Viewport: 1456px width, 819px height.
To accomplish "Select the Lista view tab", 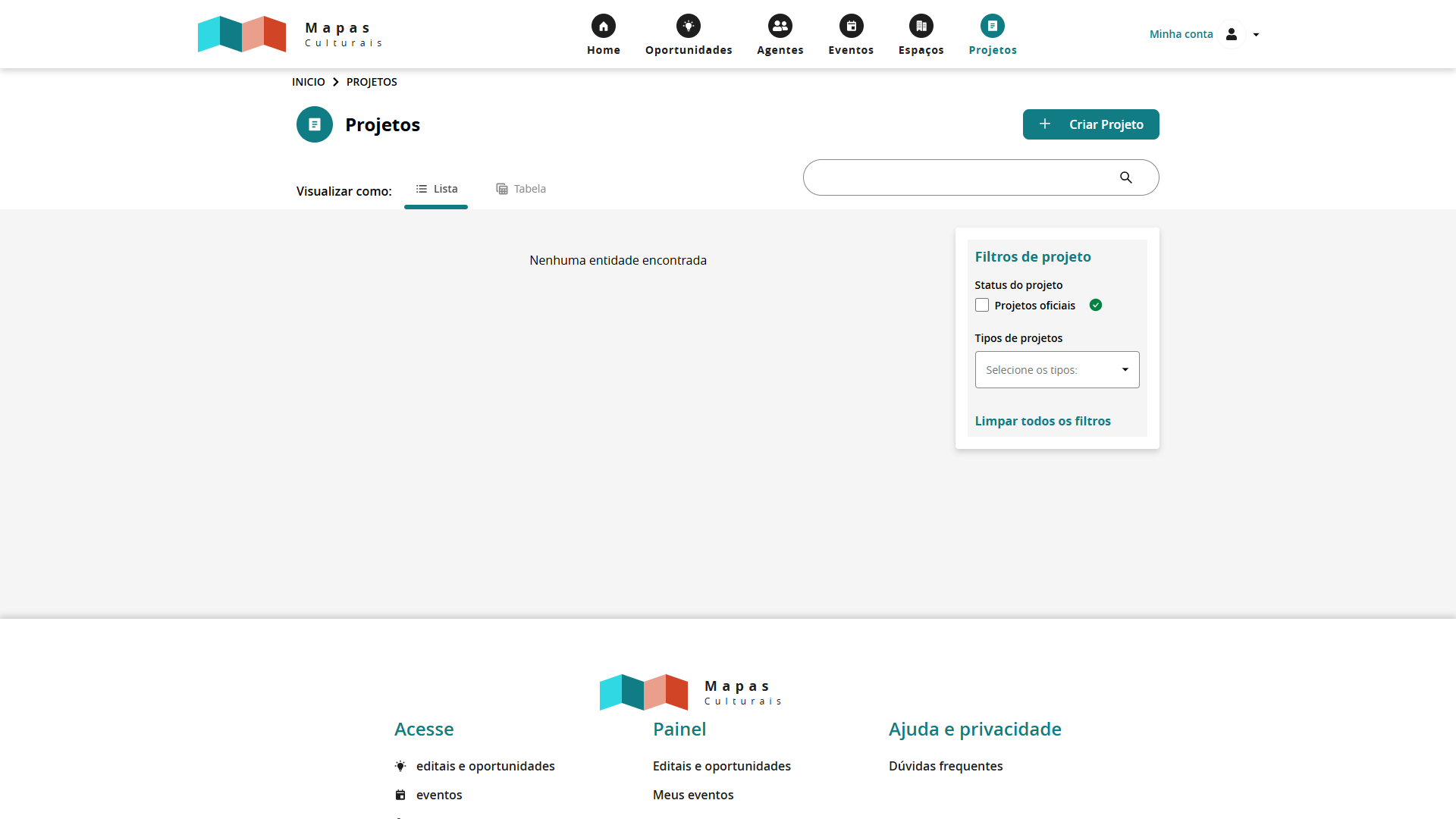I will pos(436,189).
